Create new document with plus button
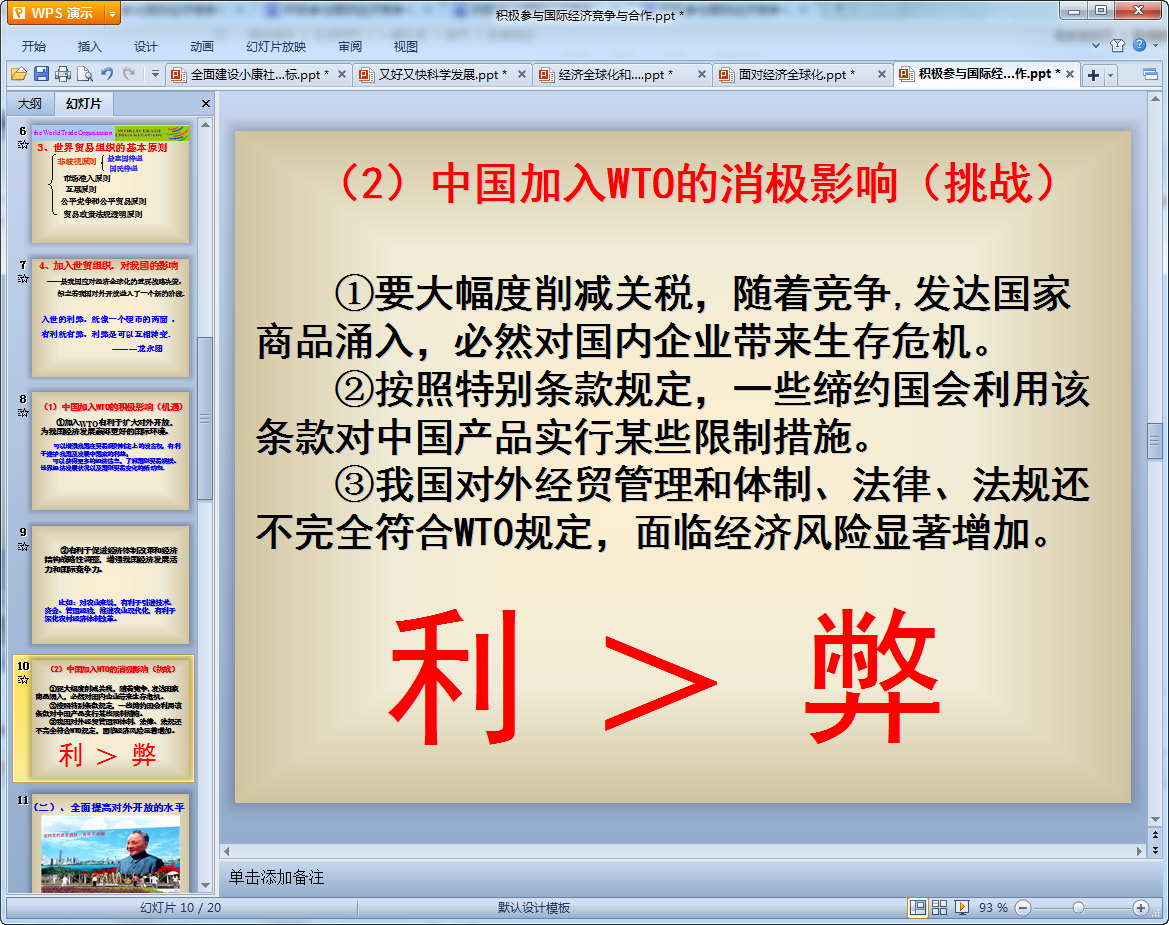The image size is (1169, 925). tap(1093, 75)
